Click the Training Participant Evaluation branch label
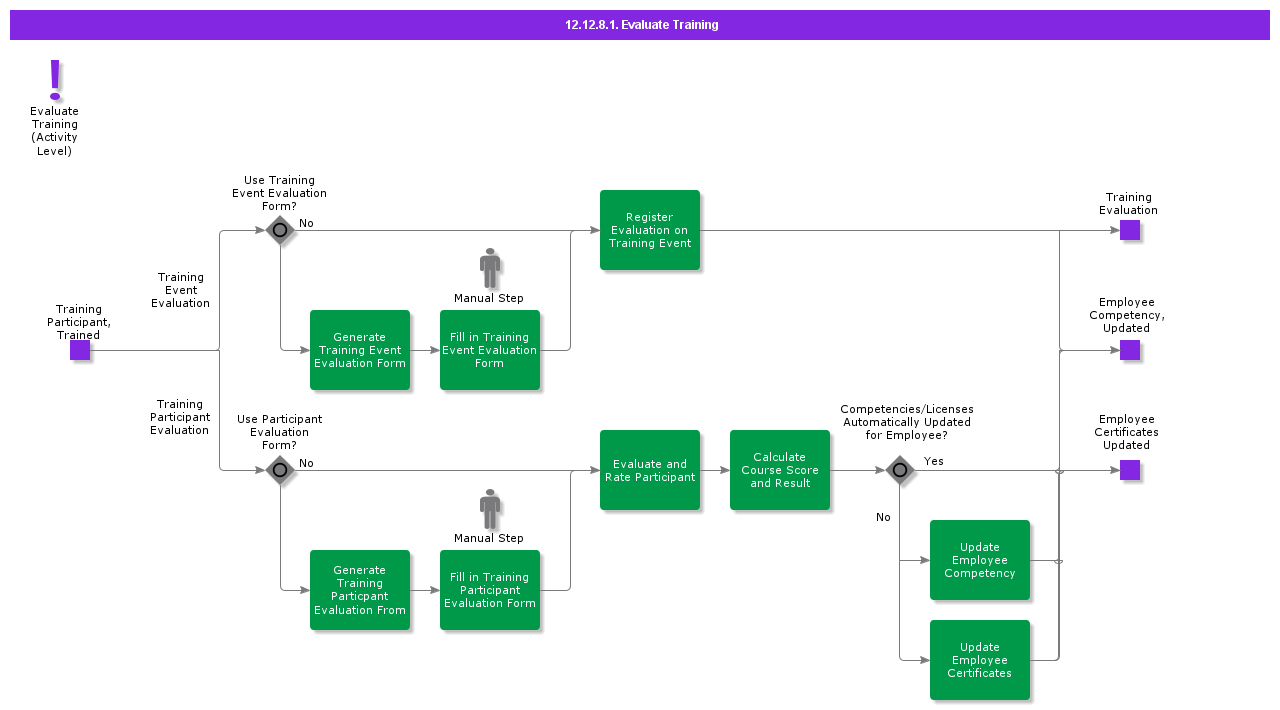1280x710 pixels. [x=180, y=417]
